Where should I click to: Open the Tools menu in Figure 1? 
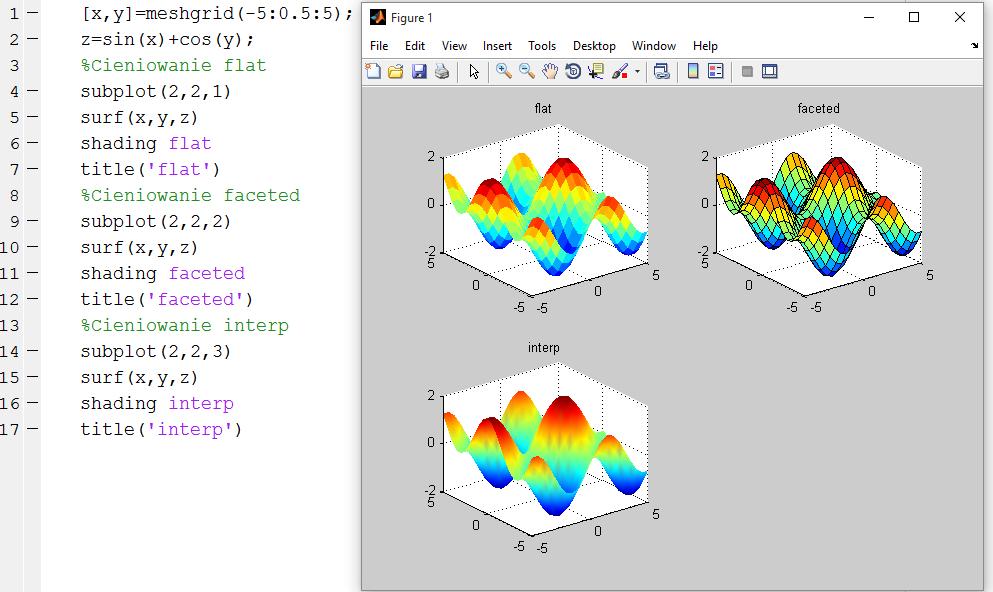point(542,46)
